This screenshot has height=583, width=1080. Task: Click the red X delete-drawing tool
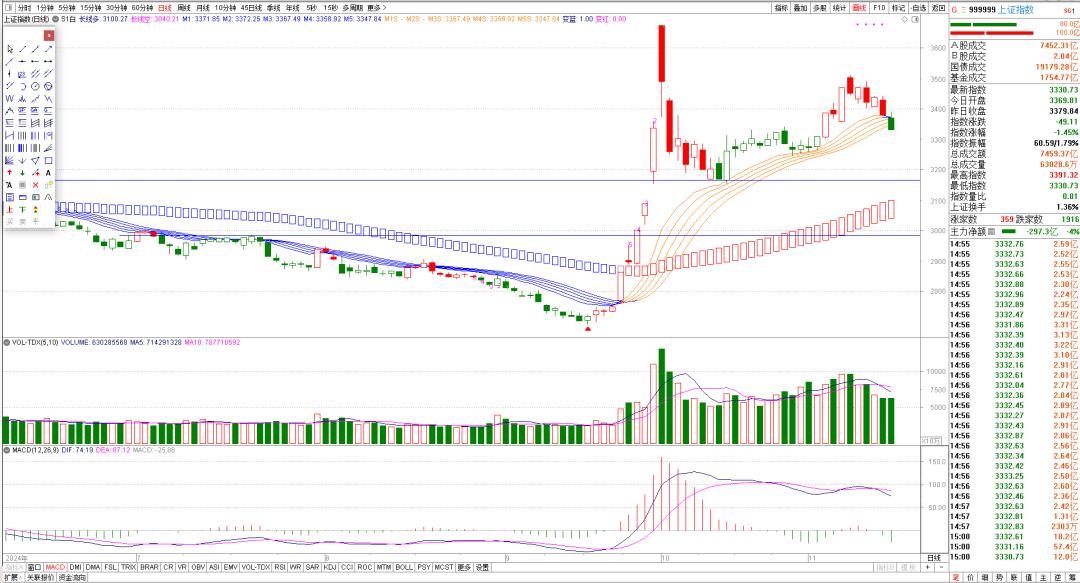tap(35, 185)
